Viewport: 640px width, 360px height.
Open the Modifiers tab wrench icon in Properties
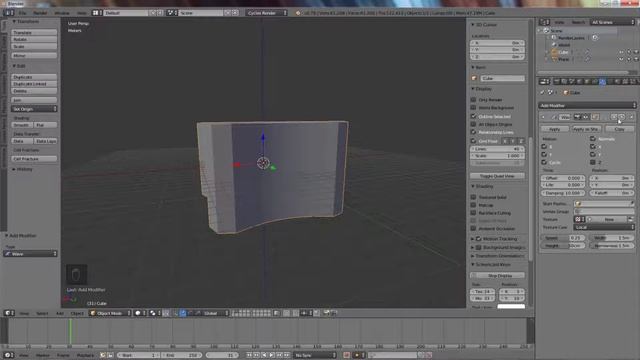click(x=602, y=82)
